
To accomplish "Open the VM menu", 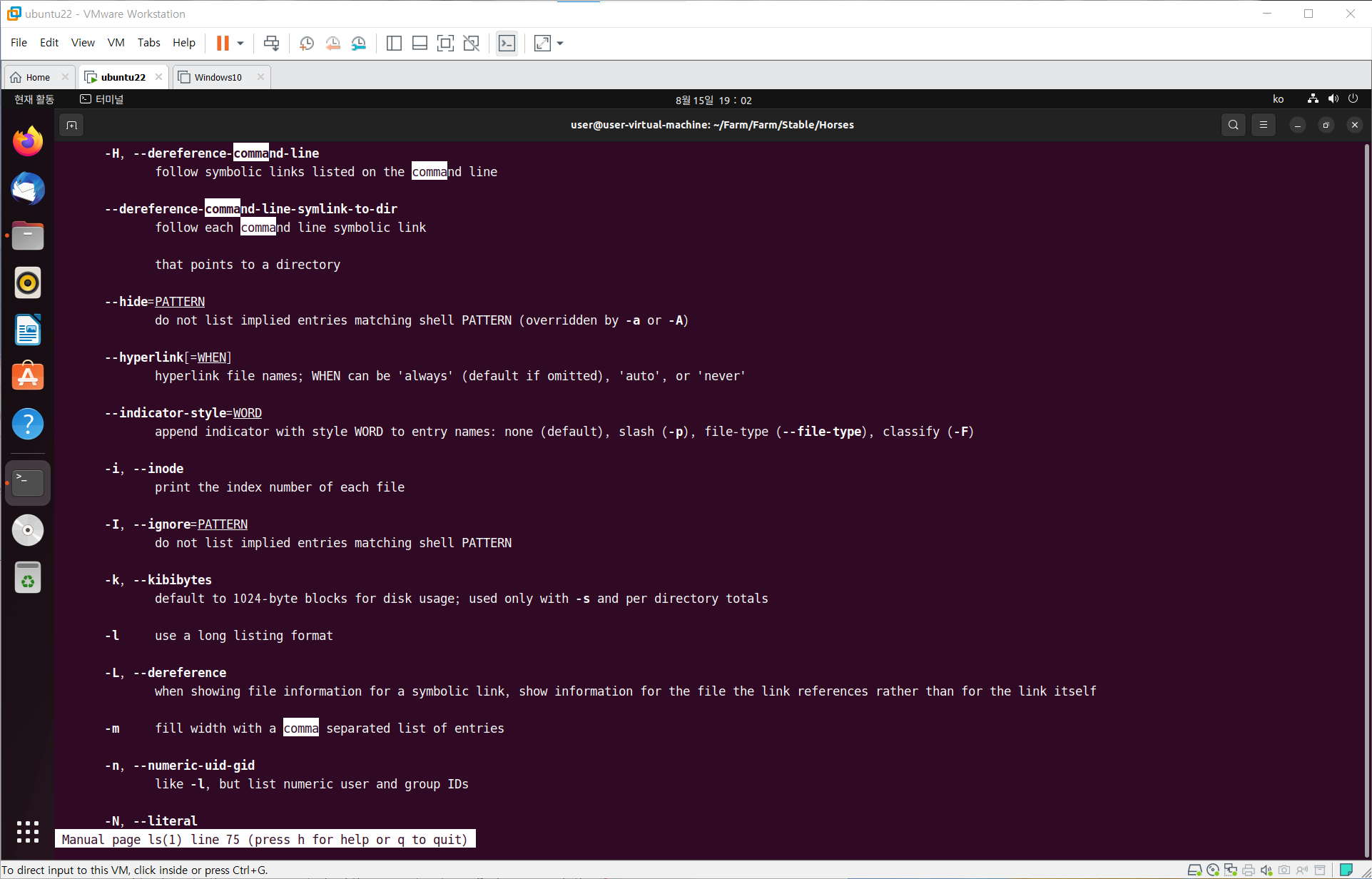I will point(116,43).
